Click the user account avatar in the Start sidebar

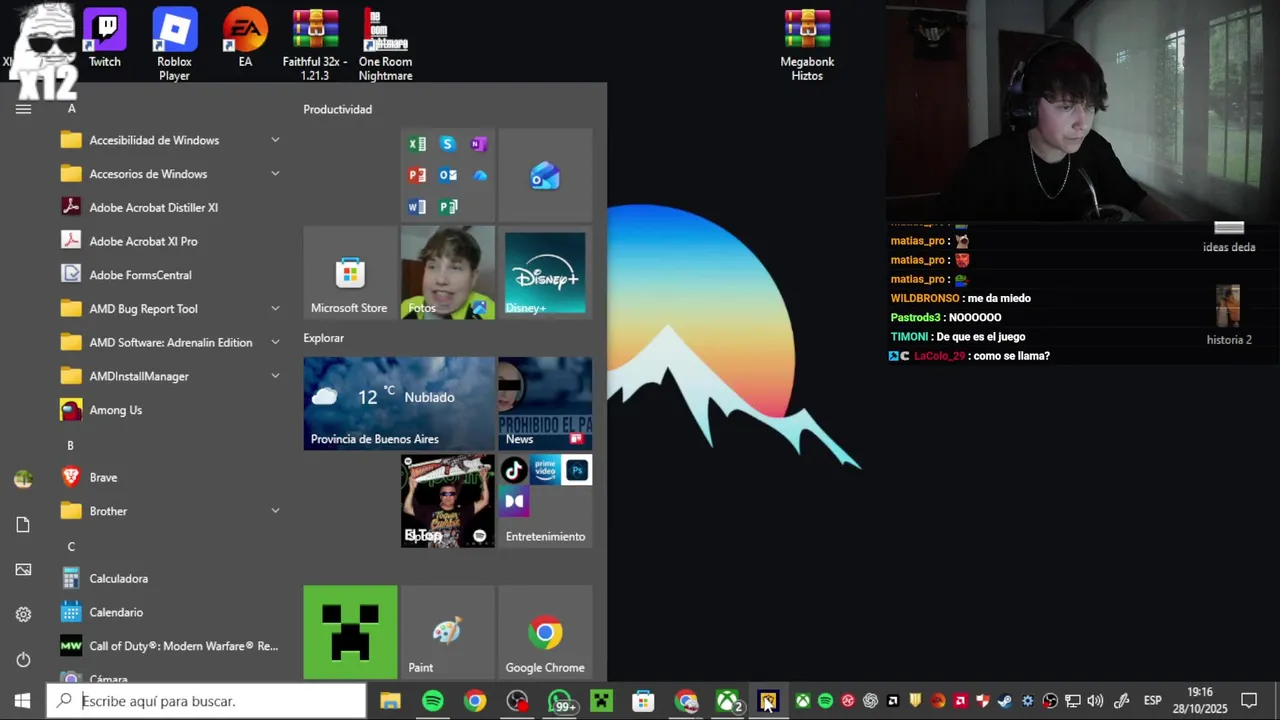pyautogui.click(x=23, y=480)
